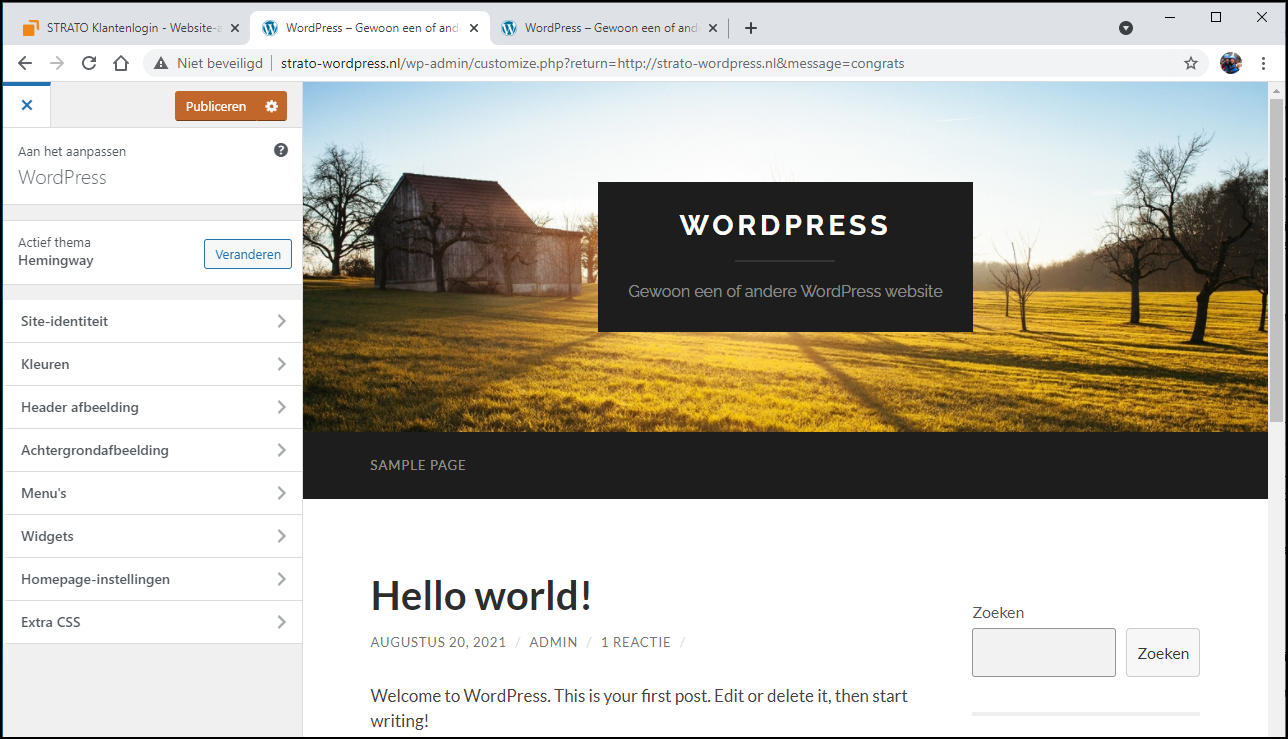
Task: Select the active WordPress customizer tab
Action: [370, 28]
